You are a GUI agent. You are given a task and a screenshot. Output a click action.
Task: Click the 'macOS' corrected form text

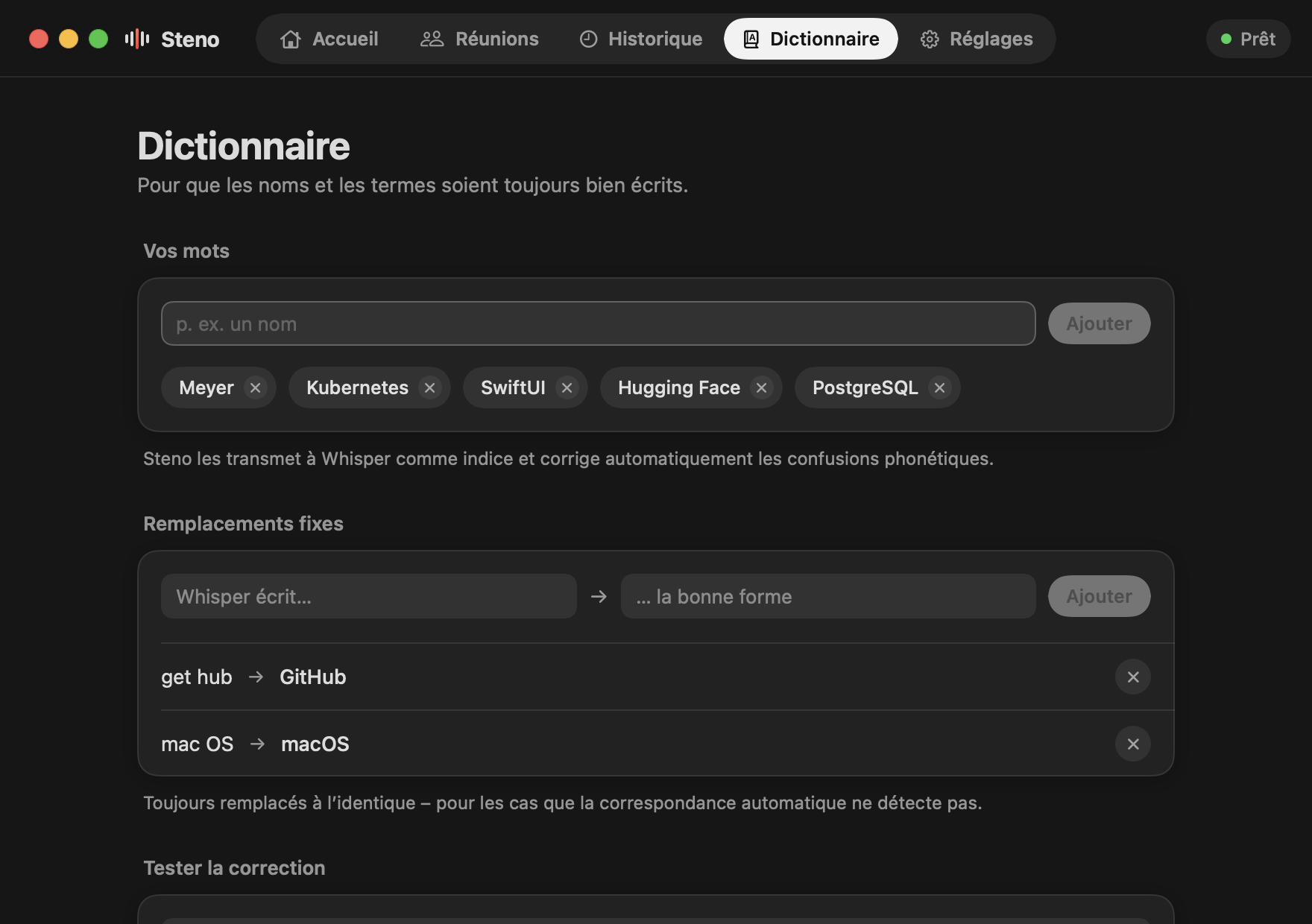[315, 744]
